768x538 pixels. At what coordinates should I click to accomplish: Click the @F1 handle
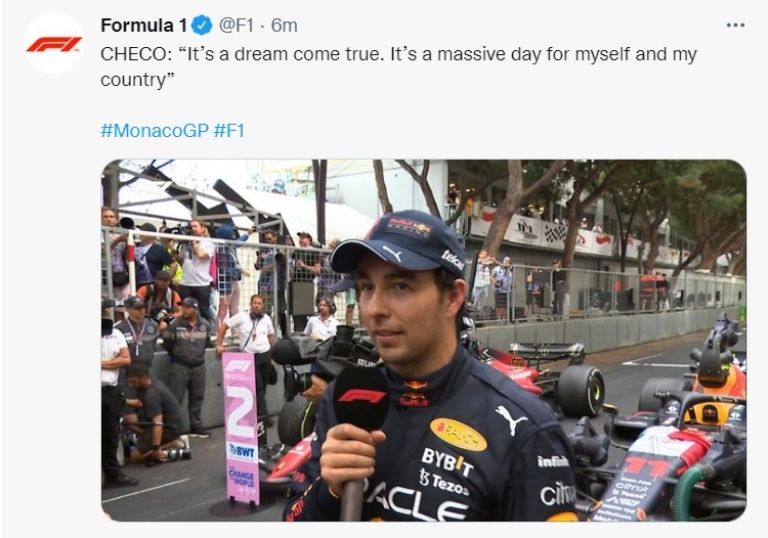click(236, 25)
